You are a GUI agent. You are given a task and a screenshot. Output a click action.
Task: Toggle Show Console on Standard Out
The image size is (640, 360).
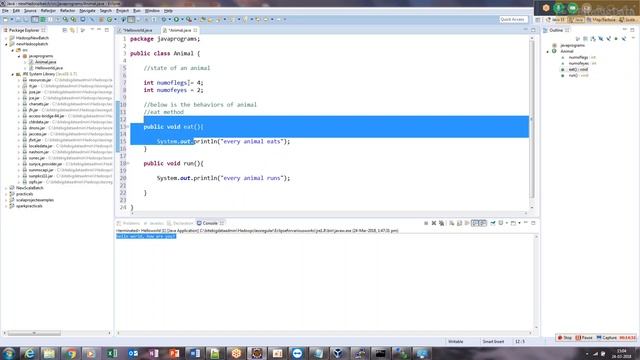point(475,223)
